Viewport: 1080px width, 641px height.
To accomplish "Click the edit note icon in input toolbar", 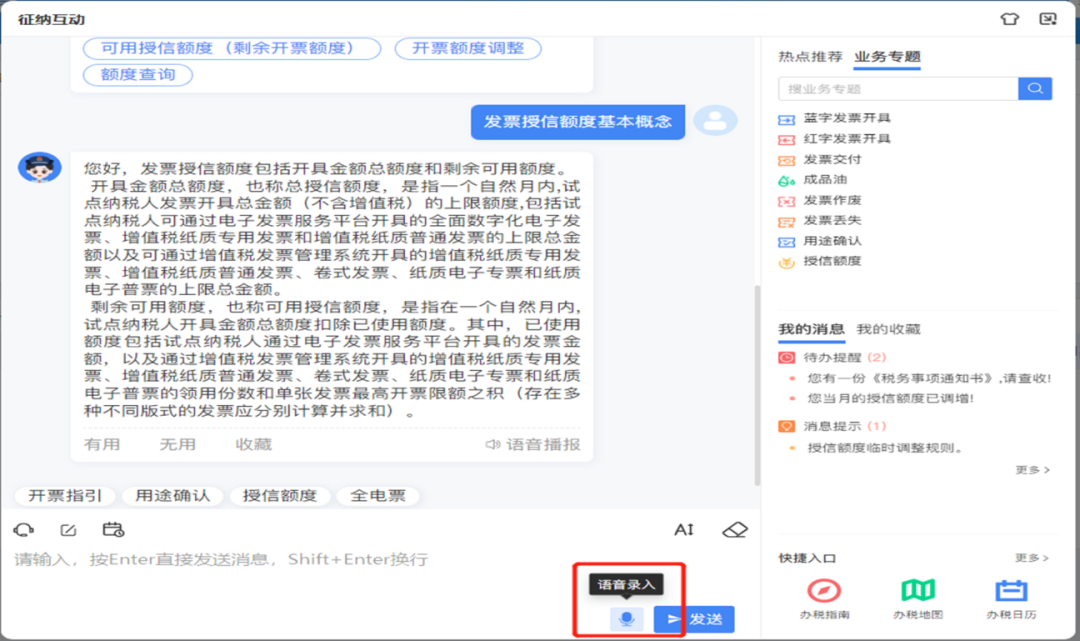I will (x=68, y=529).
